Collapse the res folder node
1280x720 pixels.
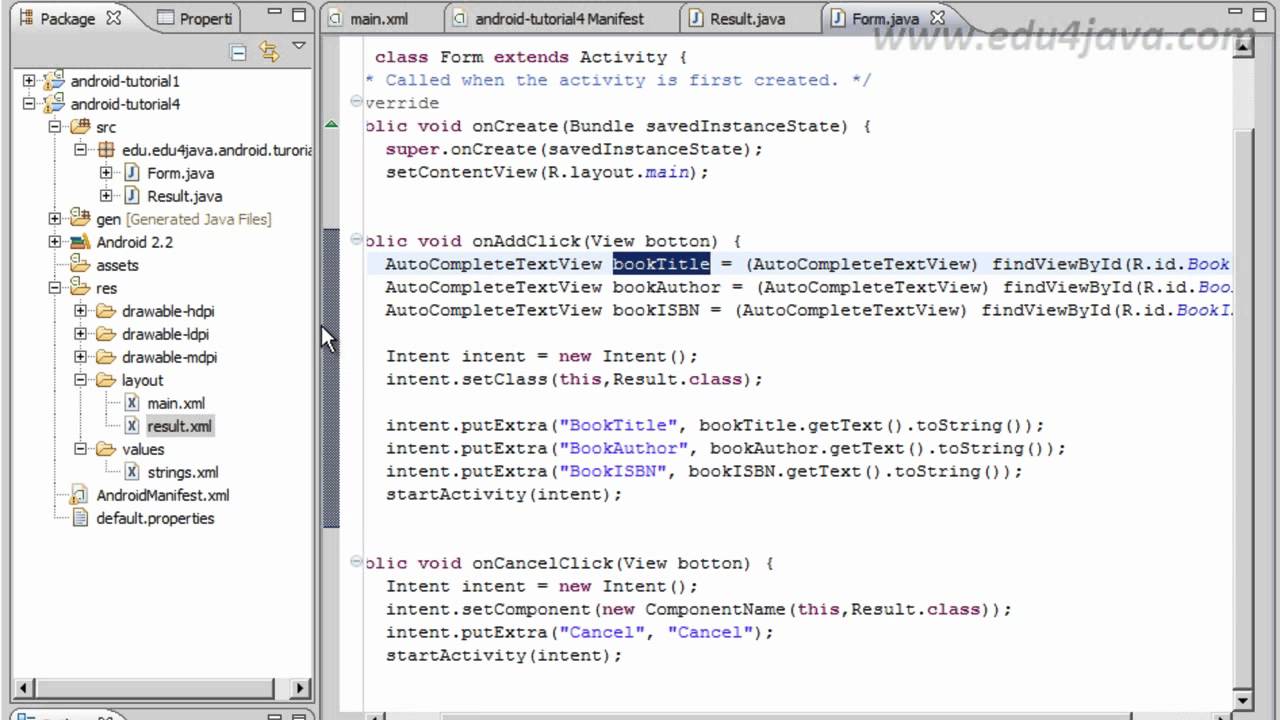pos(54,288)
